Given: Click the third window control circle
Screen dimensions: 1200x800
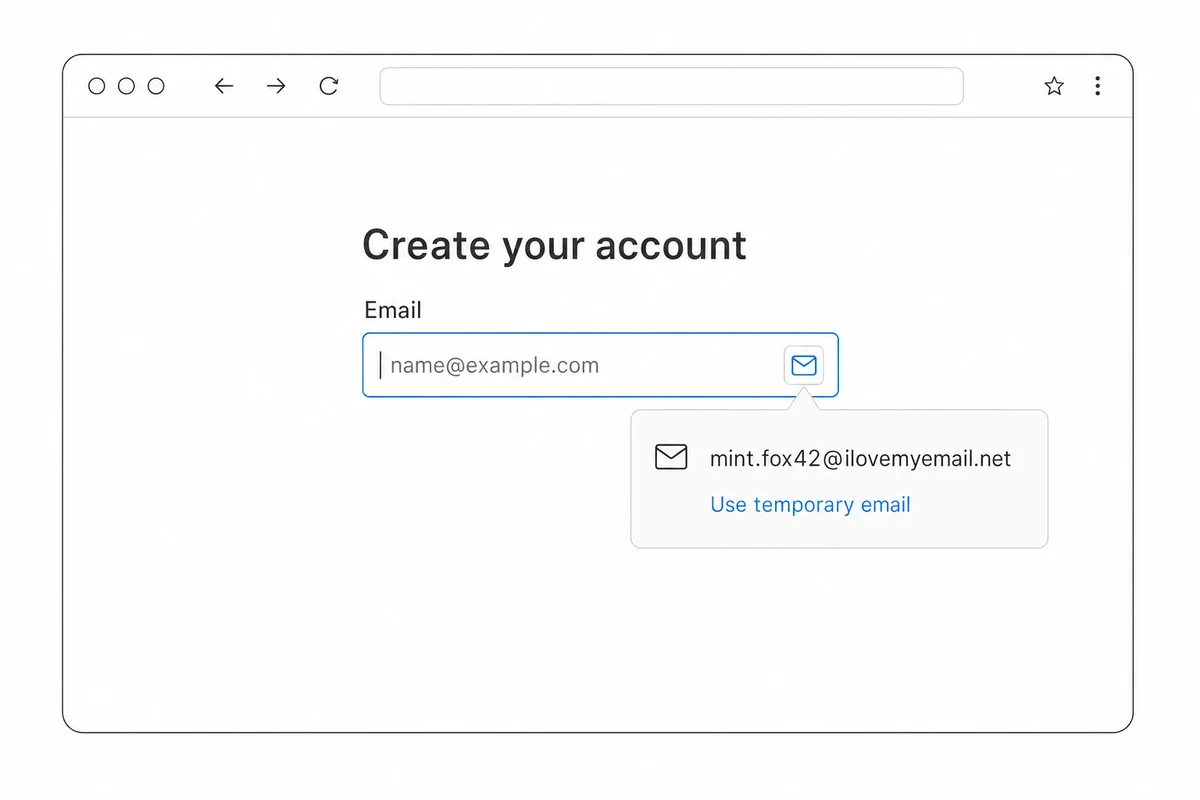Looking at the screenshot, I should pyautogui.click(x=156, y=86).
